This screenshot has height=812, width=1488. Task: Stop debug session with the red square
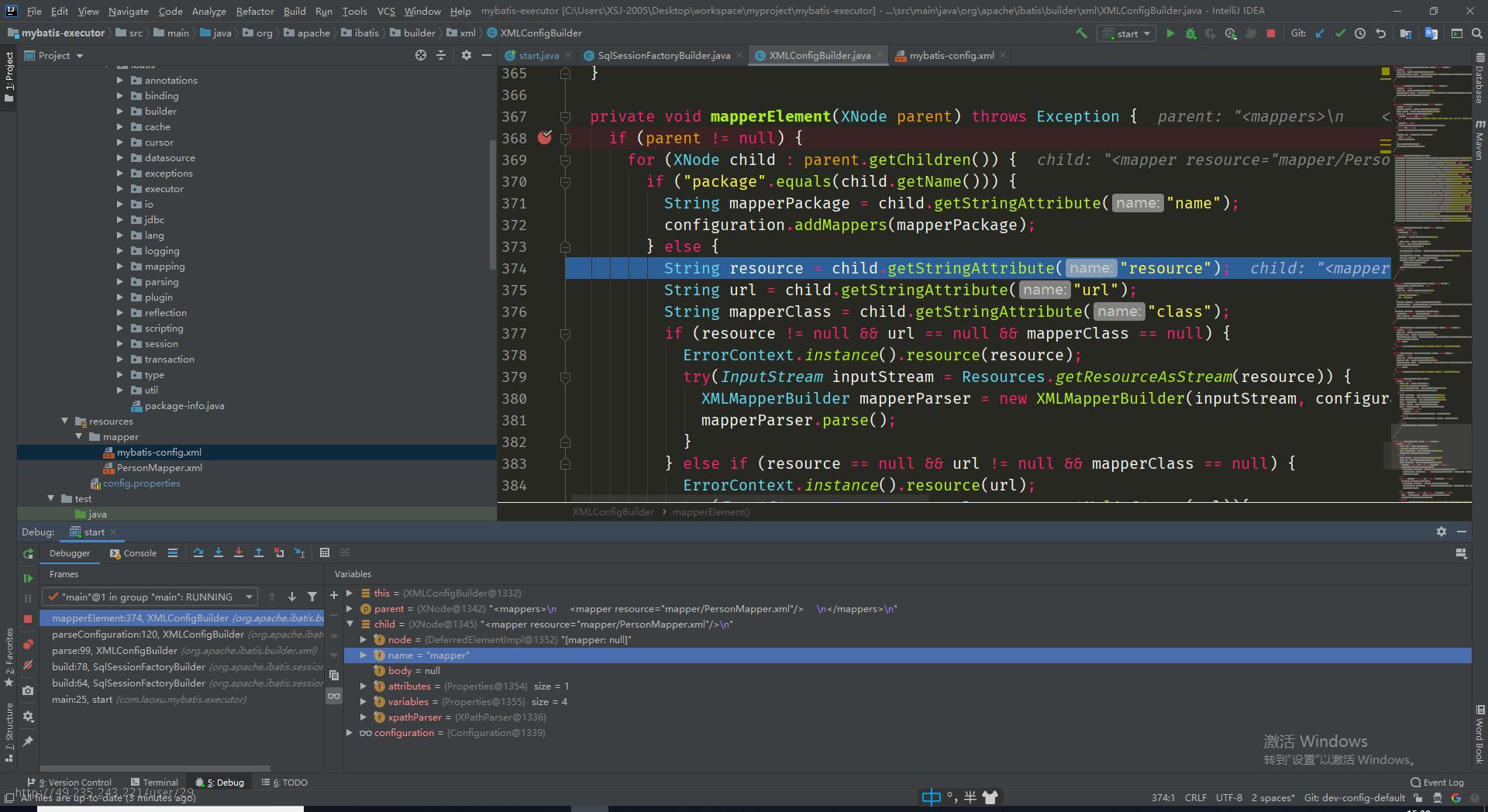28,619
